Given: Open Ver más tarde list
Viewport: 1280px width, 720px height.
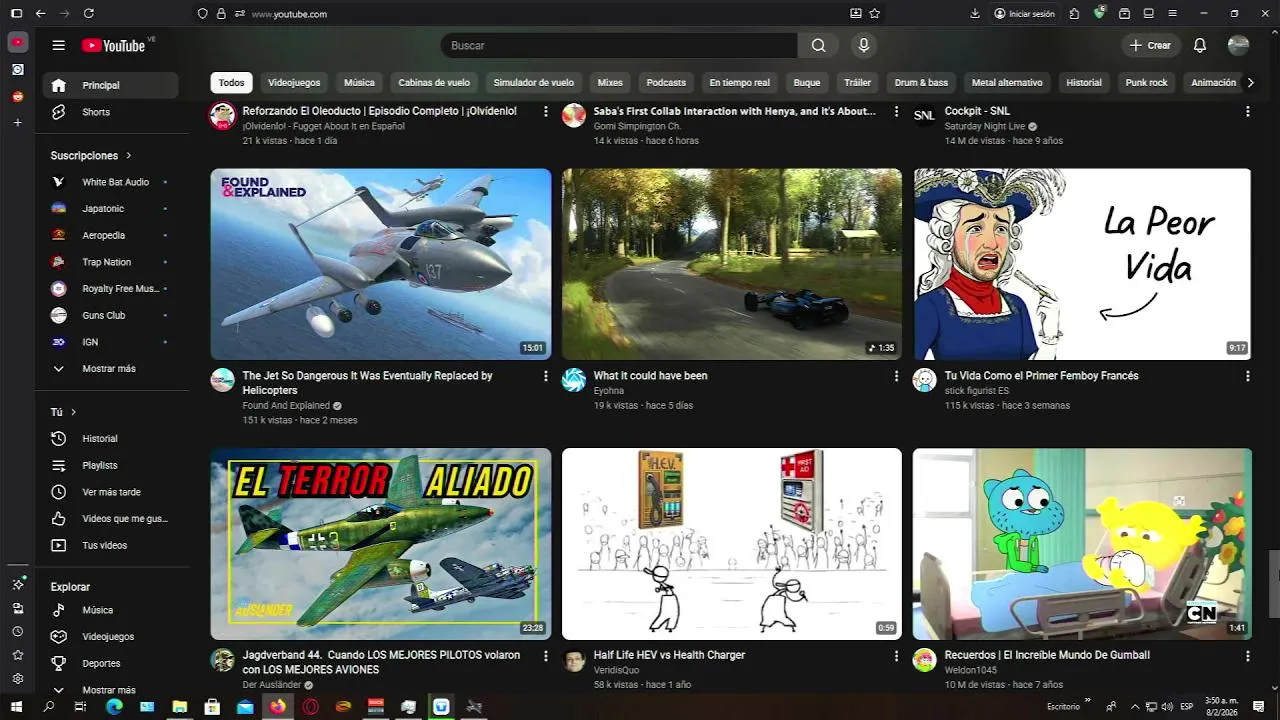Looking at the screenshot, I should [x=110, y=492].
